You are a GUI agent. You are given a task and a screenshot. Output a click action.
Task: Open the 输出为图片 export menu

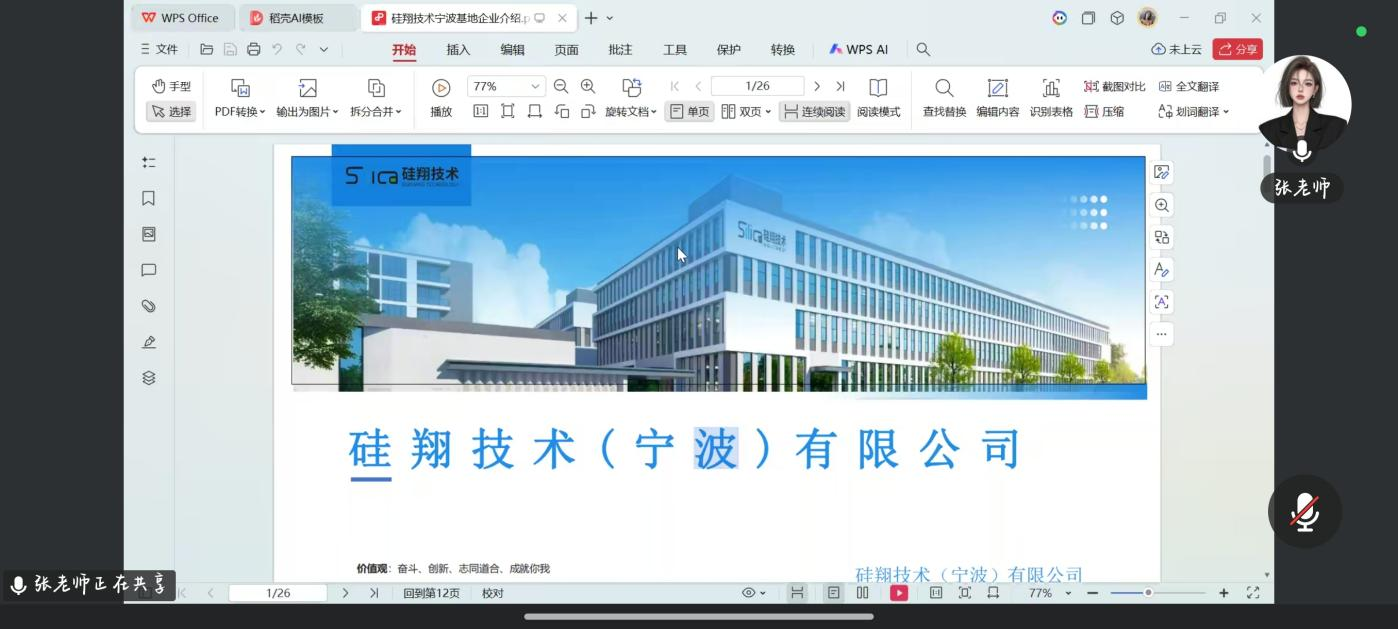[308, 99]
